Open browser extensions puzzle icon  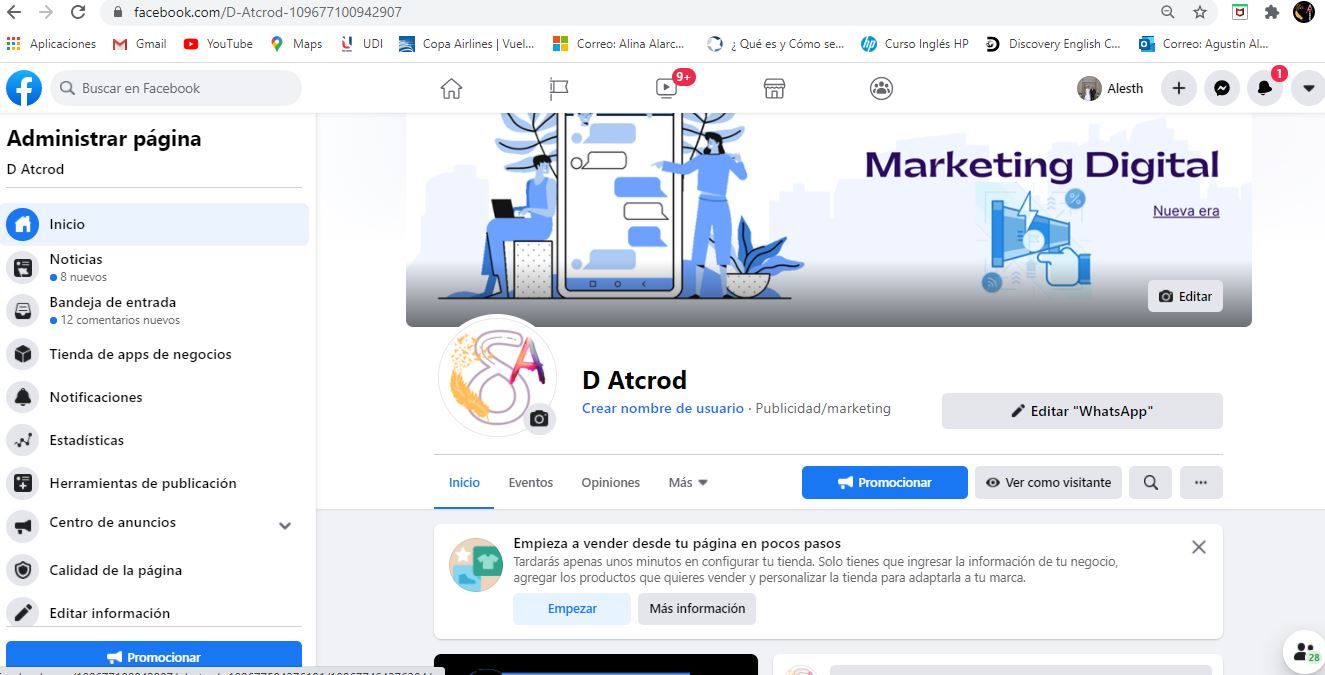click(x=1272, y=12)
